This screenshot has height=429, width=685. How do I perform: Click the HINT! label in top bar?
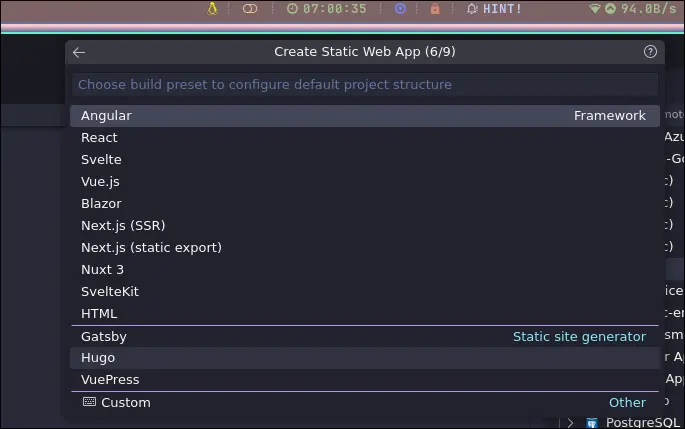(502, 9)
